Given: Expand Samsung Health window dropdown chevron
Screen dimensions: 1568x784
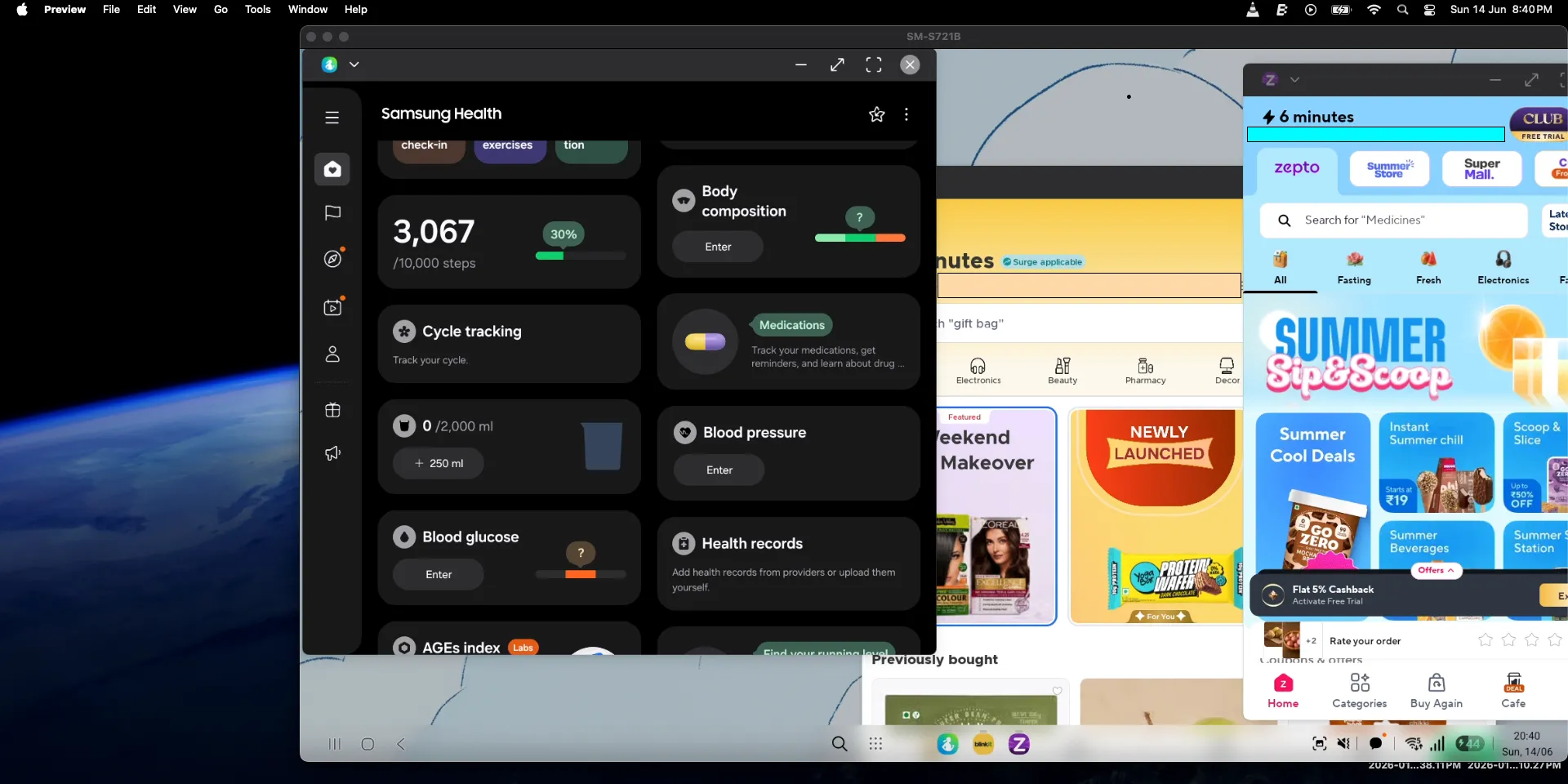Looking at the screenshot, I should coord(354,65).
